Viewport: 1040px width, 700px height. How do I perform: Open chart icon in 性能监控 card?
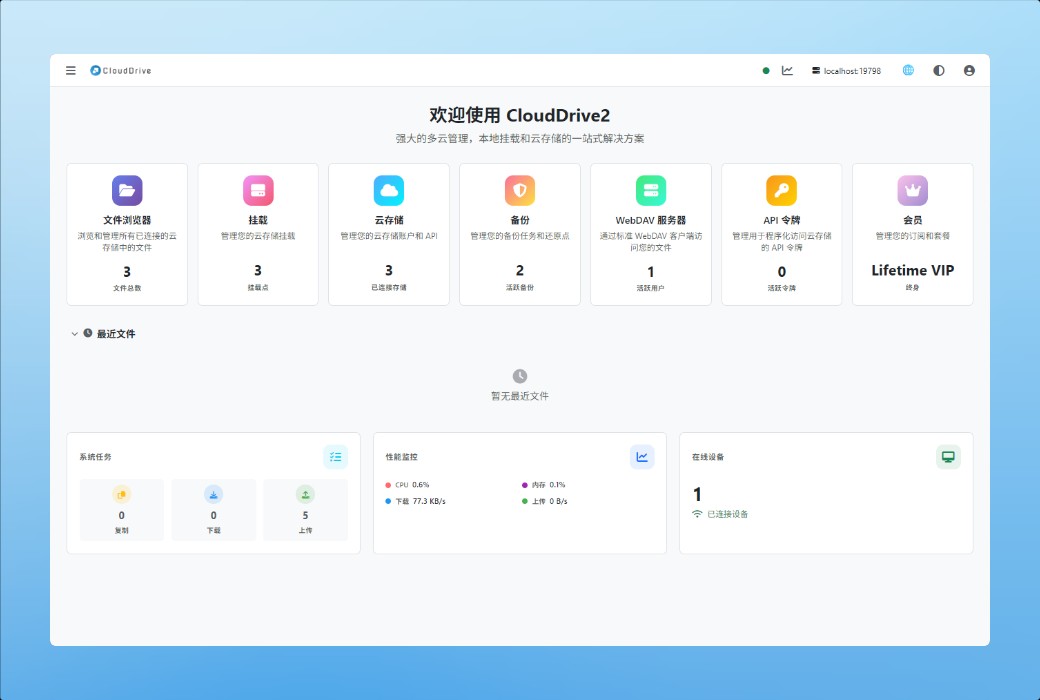642,456
